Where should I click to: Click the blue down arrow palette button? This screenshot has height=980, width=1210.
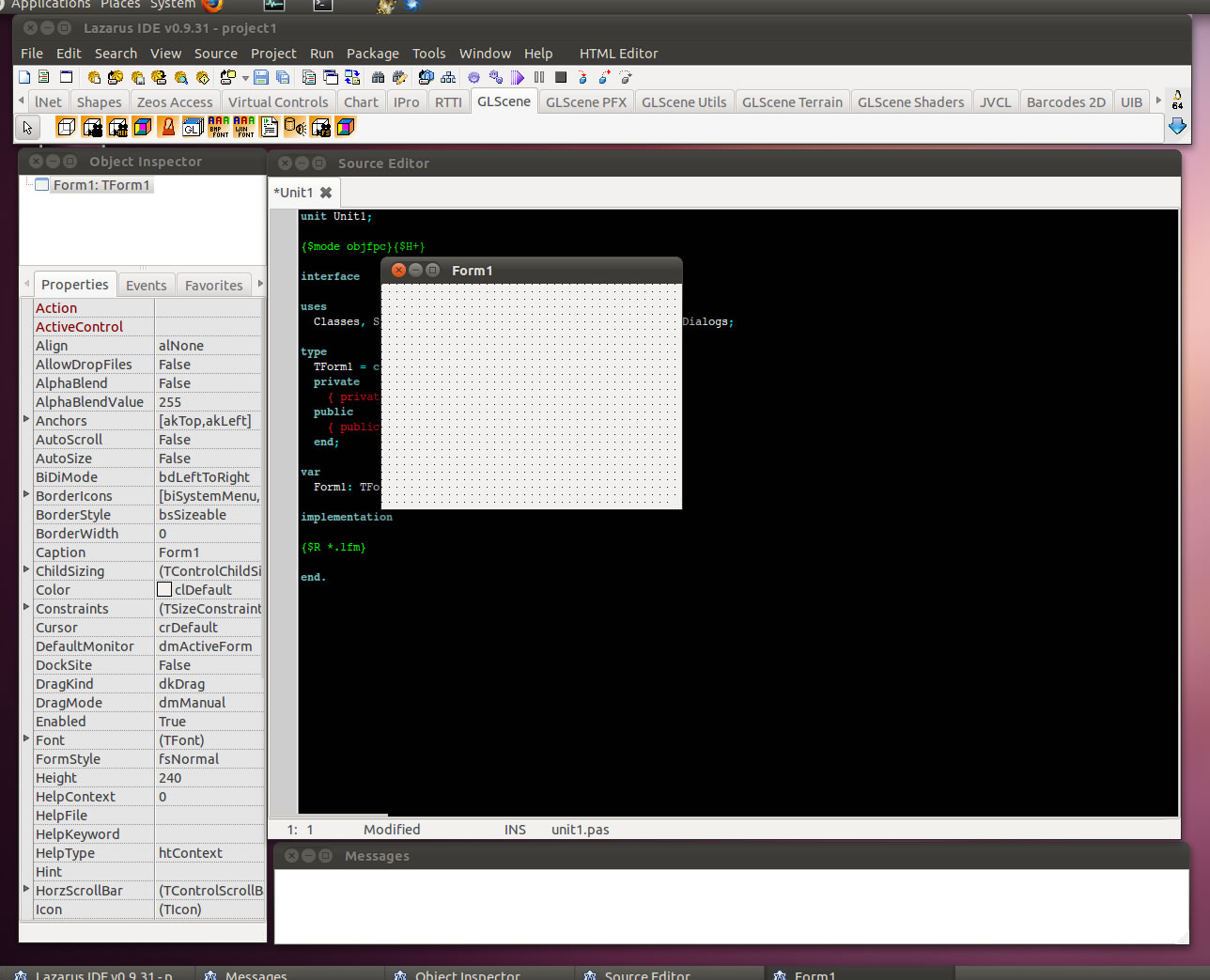pos(1177,126)
